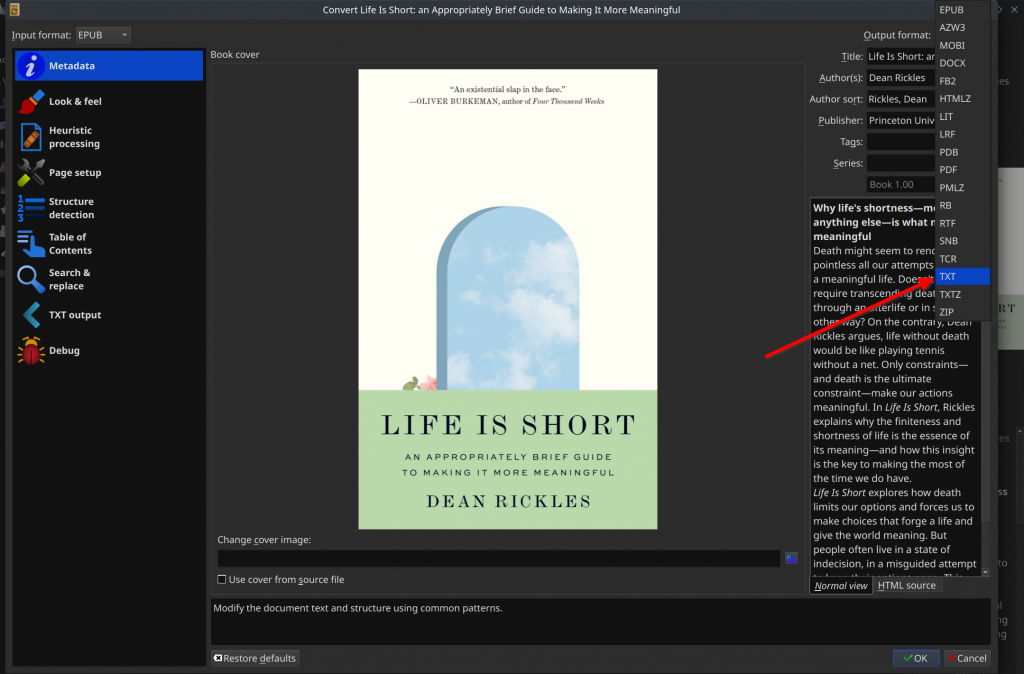Click the Change cover image path field
The width and height of the screenshot is (1024, 674).
499,558
